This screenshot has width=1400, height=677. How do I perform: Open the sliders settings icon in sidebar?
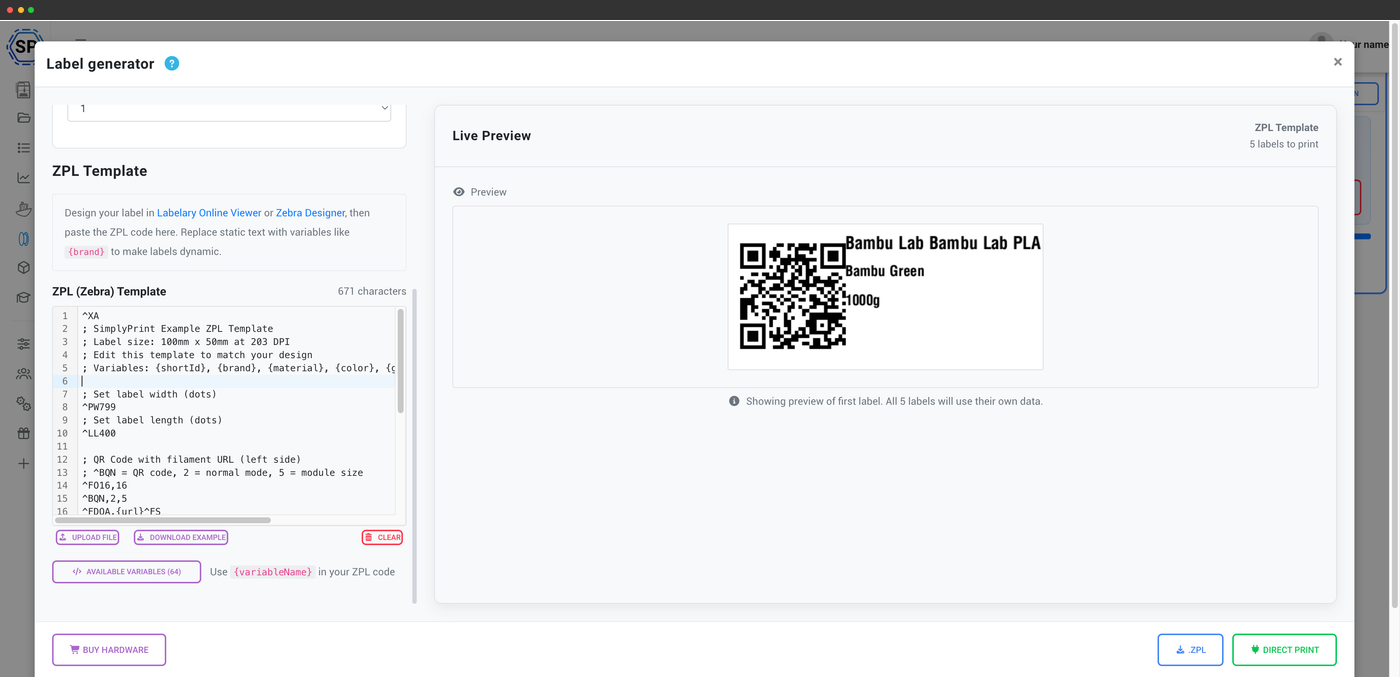pos(23,344)
